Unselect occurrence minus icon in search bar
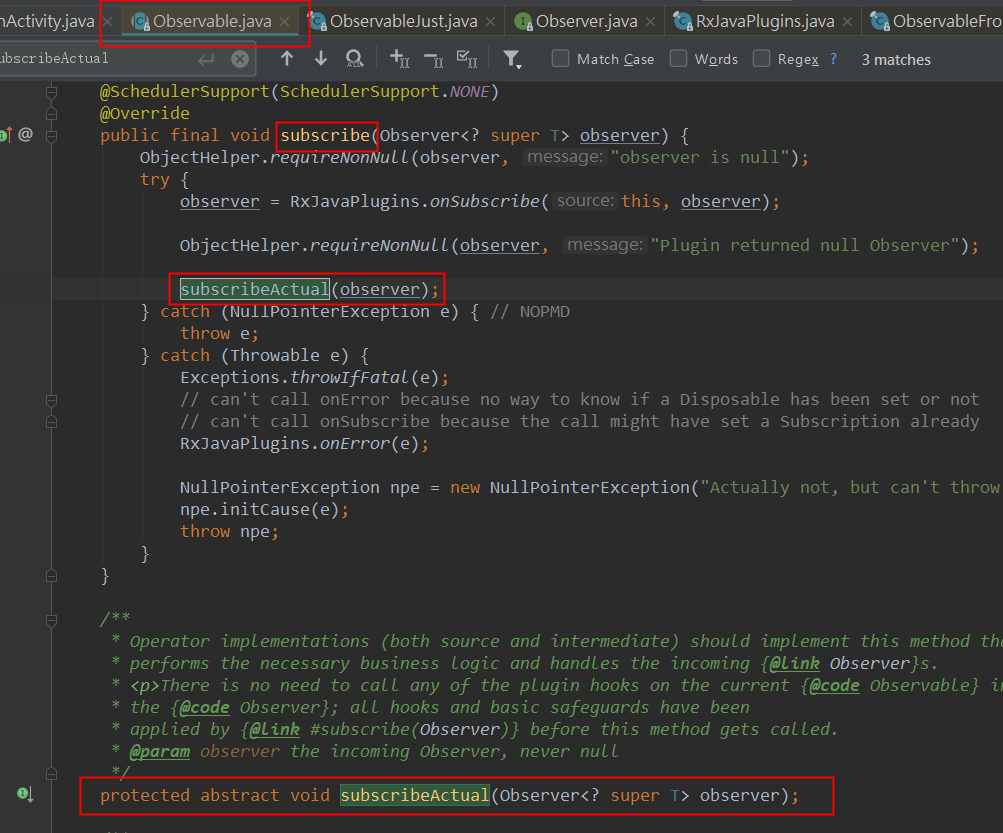Viewport: 1003px width, 833px height. [x=434, y=60]
